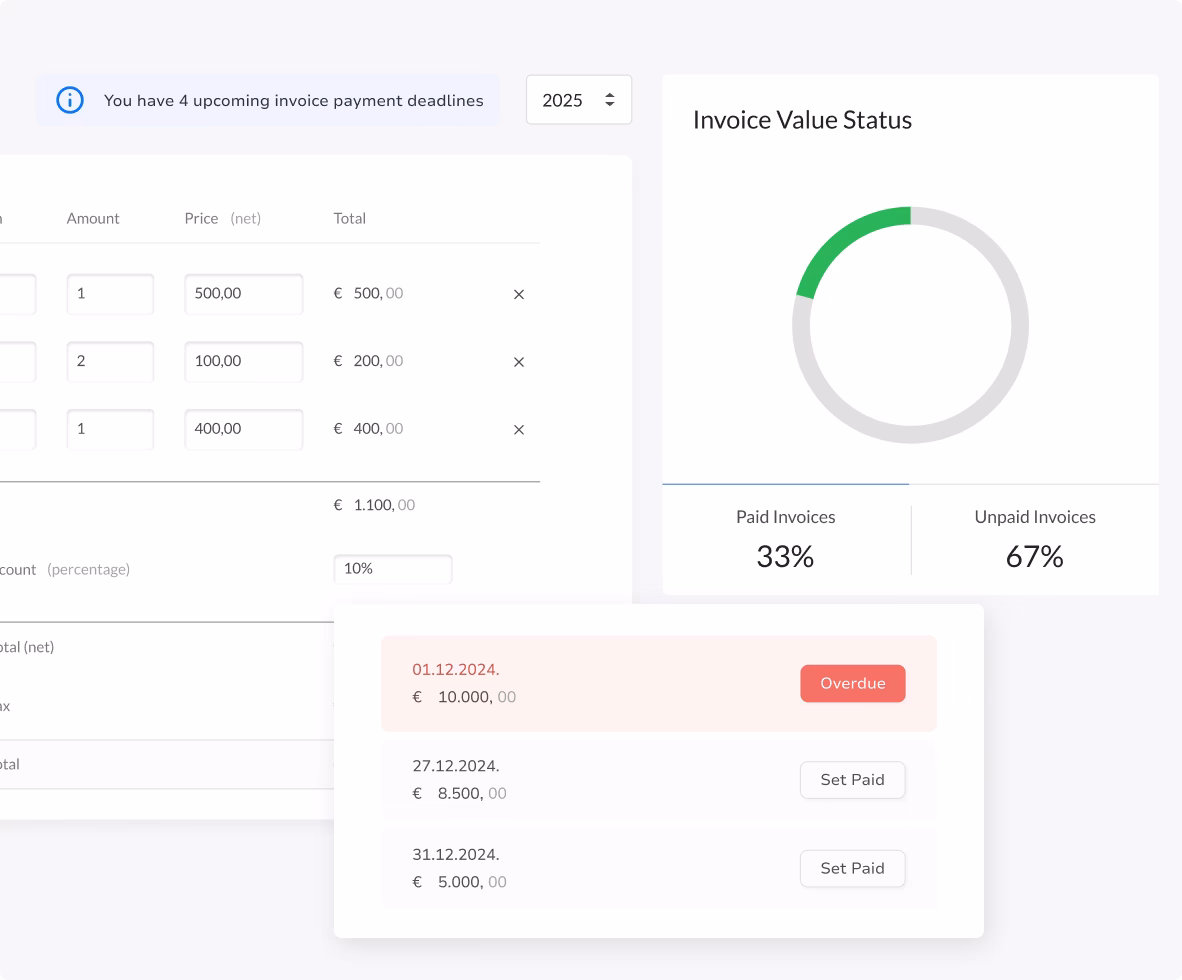
Task: Click the upcoming invoice deadlines notification text
Action: tap(293, 100)
